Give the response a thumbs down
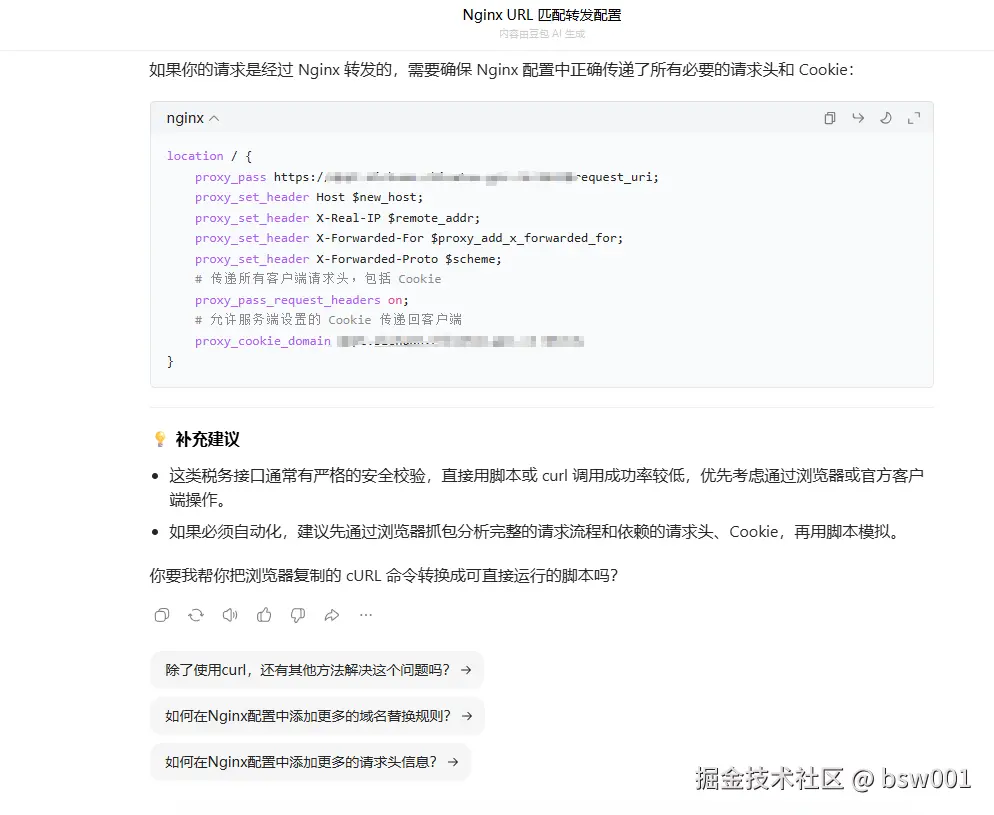The height and width of the screenshot is (815, 994). tap(297, 615)
